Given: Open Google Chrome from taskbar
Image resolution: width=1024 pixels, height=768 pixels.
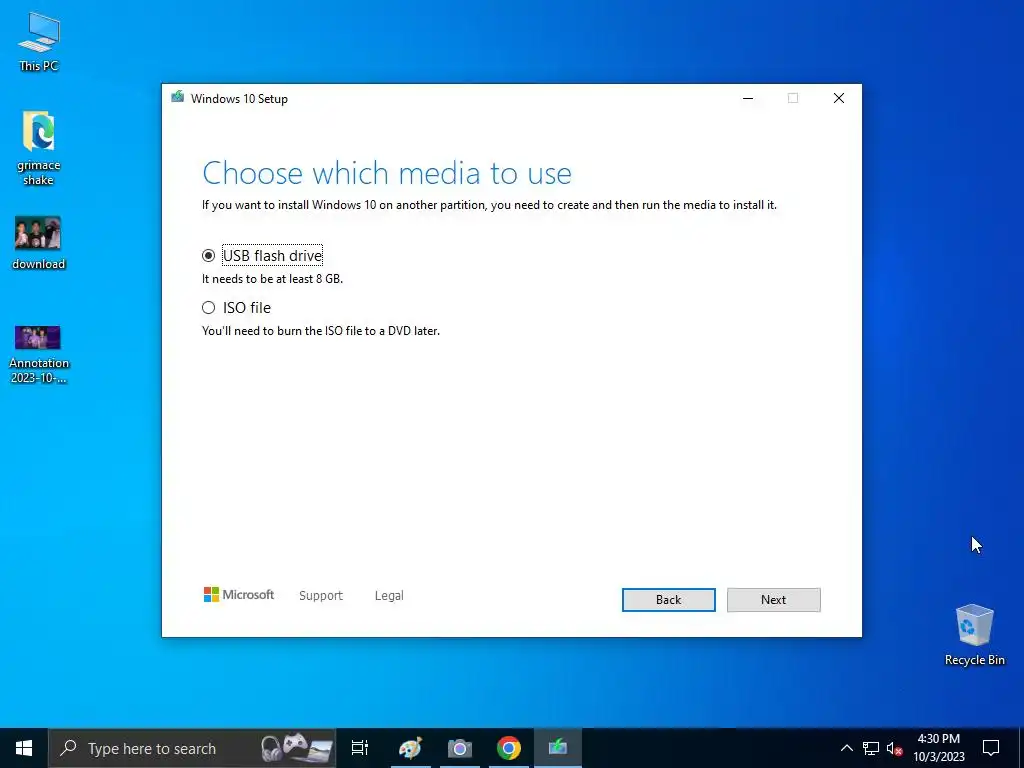Looking at the screenshot, I should pyautogui.click(x=509, y=748).
